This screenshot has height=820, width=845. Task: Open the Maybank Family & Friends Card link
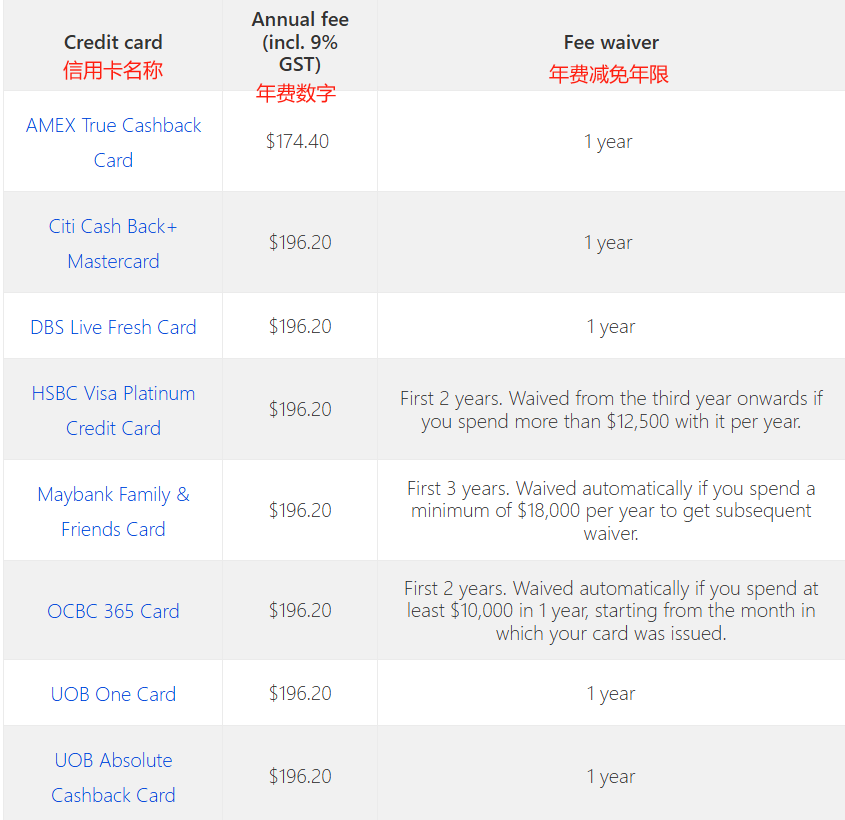coord(113,511)
